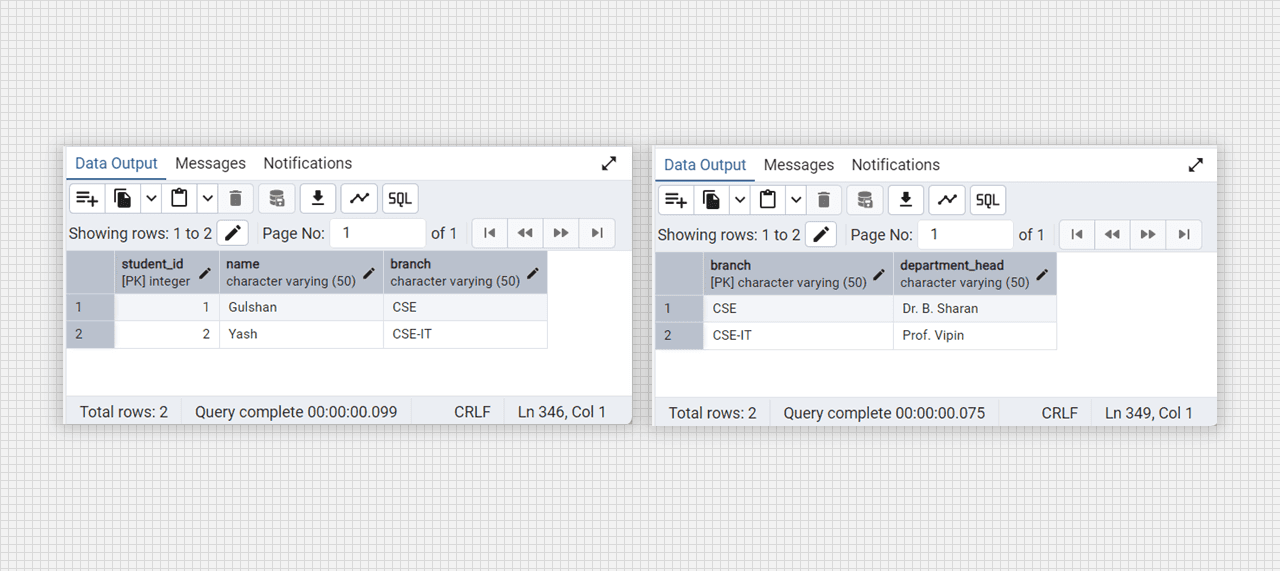Edit student_id column pencil icon
This screenshot has height=571, width=1280.
click(205, 273)
